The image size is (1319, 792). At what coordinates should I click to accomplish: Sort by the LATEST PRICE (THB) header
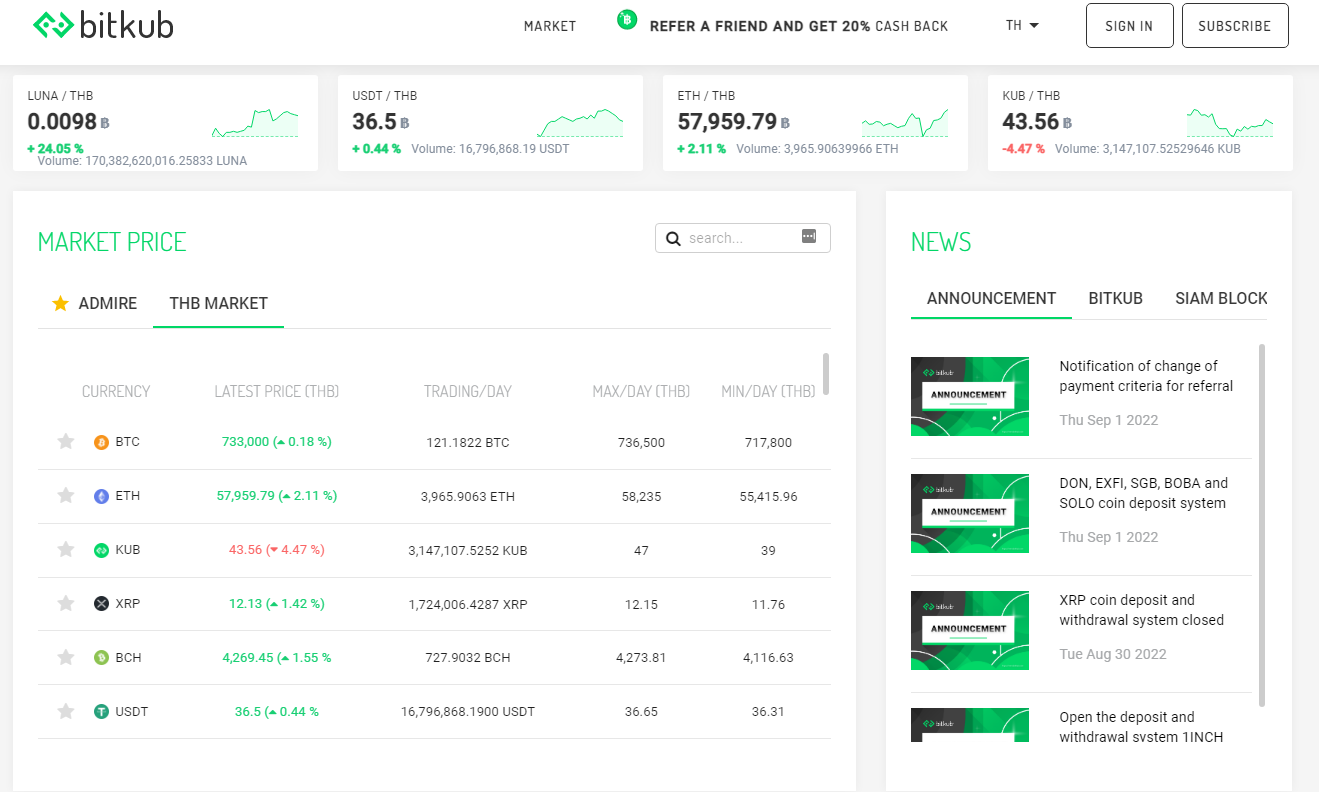tap(277, 391)
